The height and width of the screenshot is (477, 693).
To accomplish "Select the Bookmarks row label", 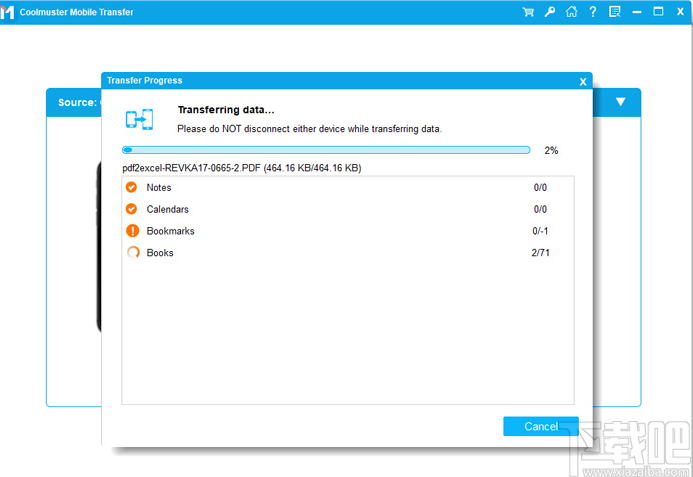I will 170,231.
